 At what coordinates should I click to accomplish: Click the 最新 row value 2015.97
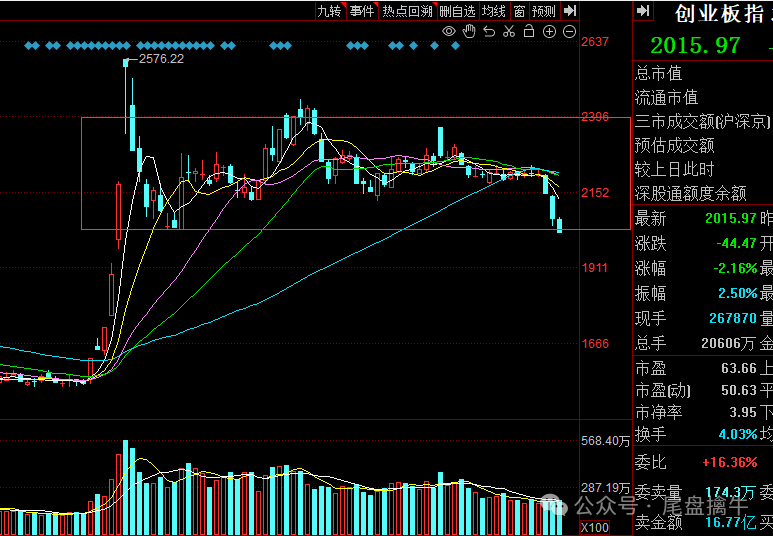pos(730,218)
